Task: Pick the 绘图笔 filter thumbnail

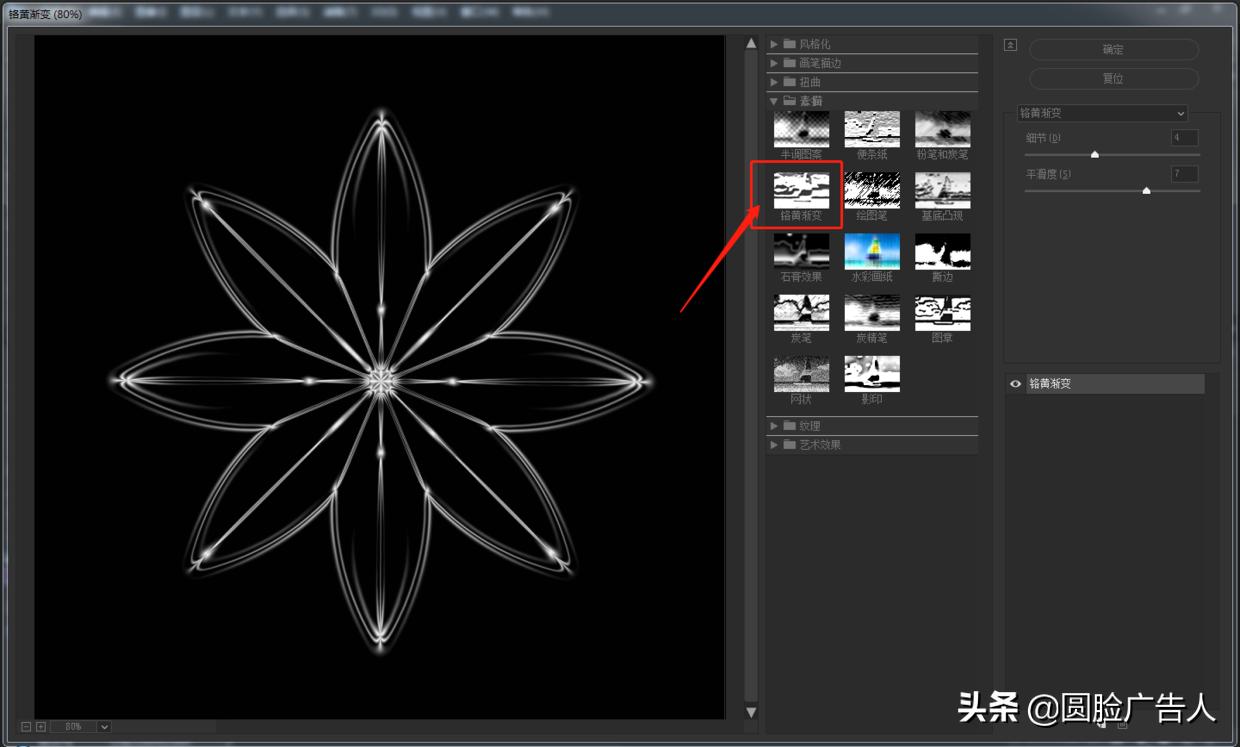Action: 872,190
